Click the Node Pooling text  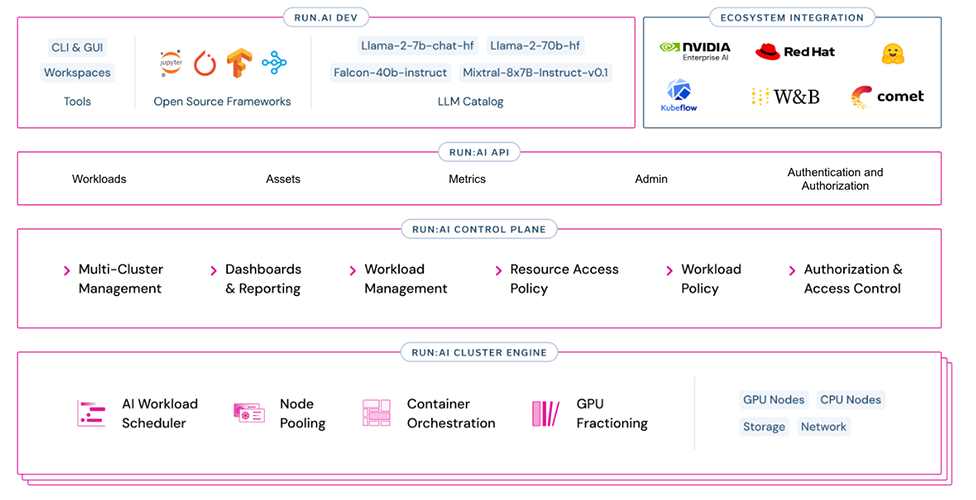(x=303, y=413)
